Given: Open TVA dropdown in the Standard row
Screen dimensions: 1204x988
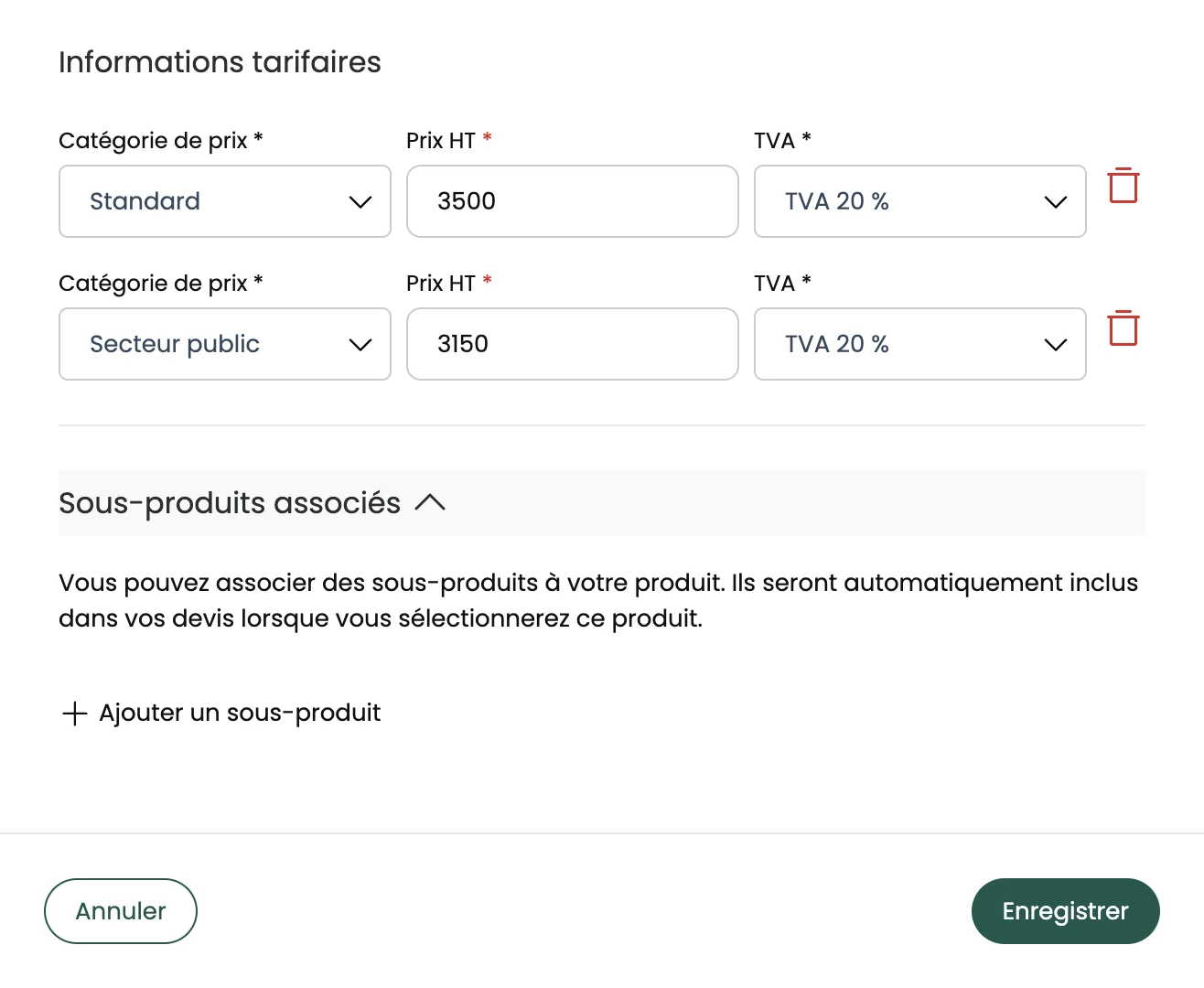Looking at the screenshot, I should coord(920,201).
